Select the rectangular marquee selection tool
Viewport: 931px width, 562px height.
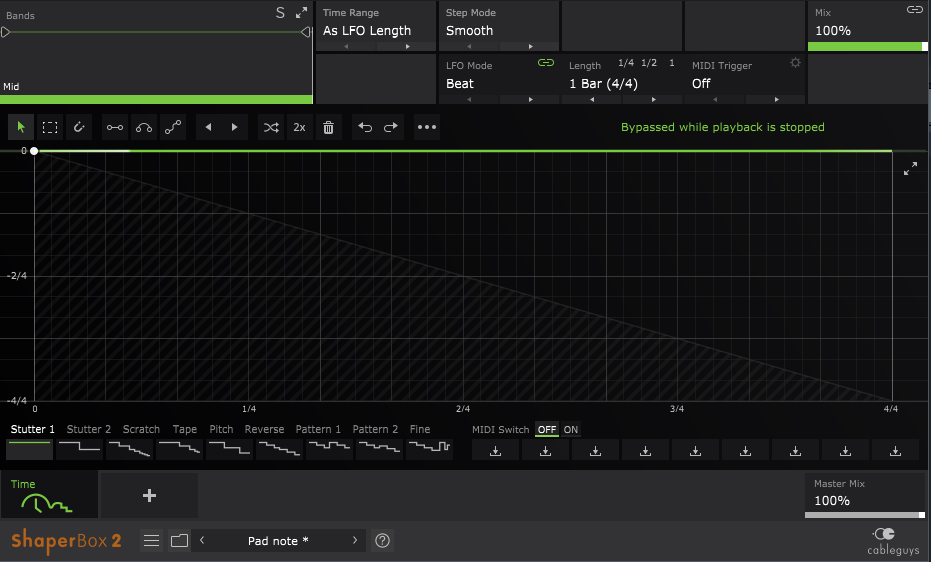50,127
